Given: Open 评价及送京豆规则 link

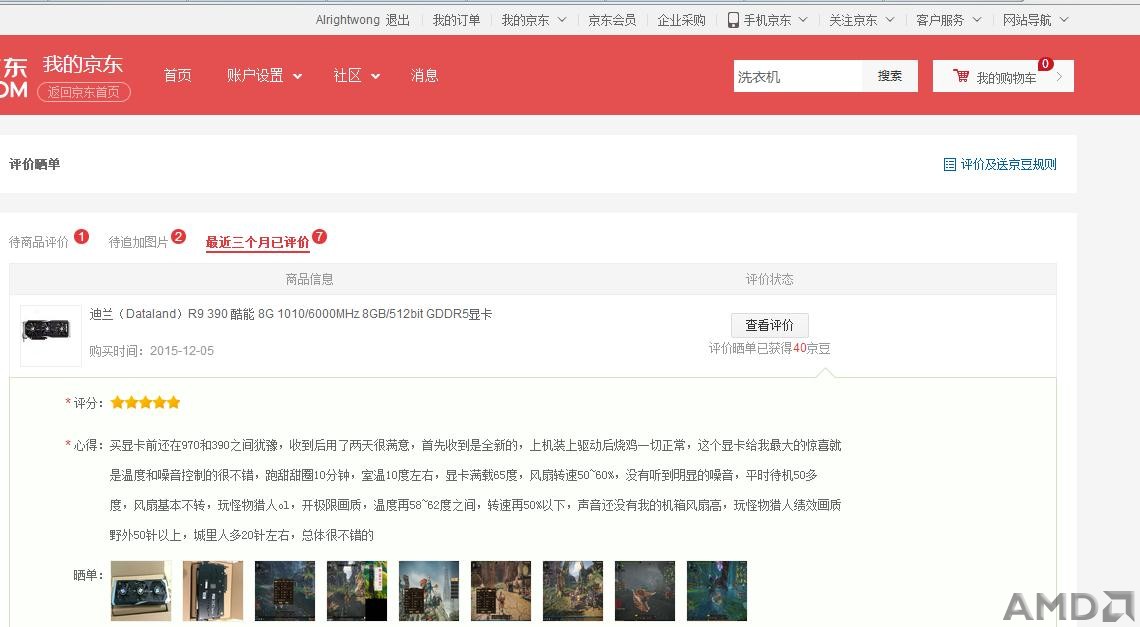Looking at the screenshot, I should (x=1008, y=164).
